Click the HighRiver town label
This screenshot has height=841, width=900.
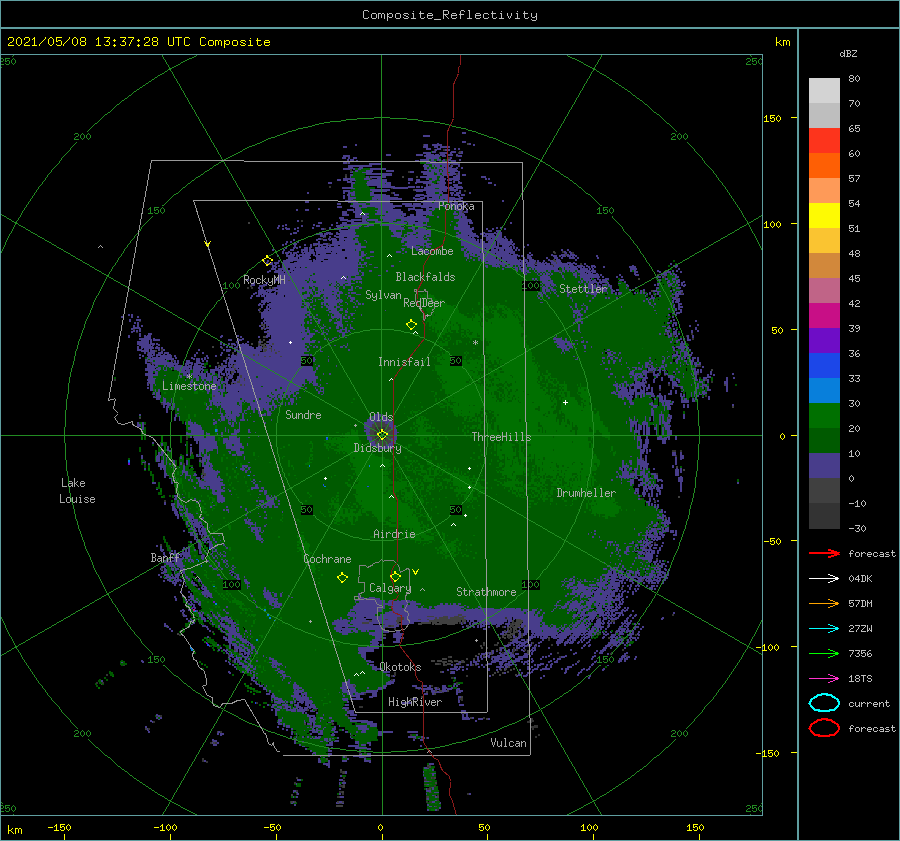point(415,702)
